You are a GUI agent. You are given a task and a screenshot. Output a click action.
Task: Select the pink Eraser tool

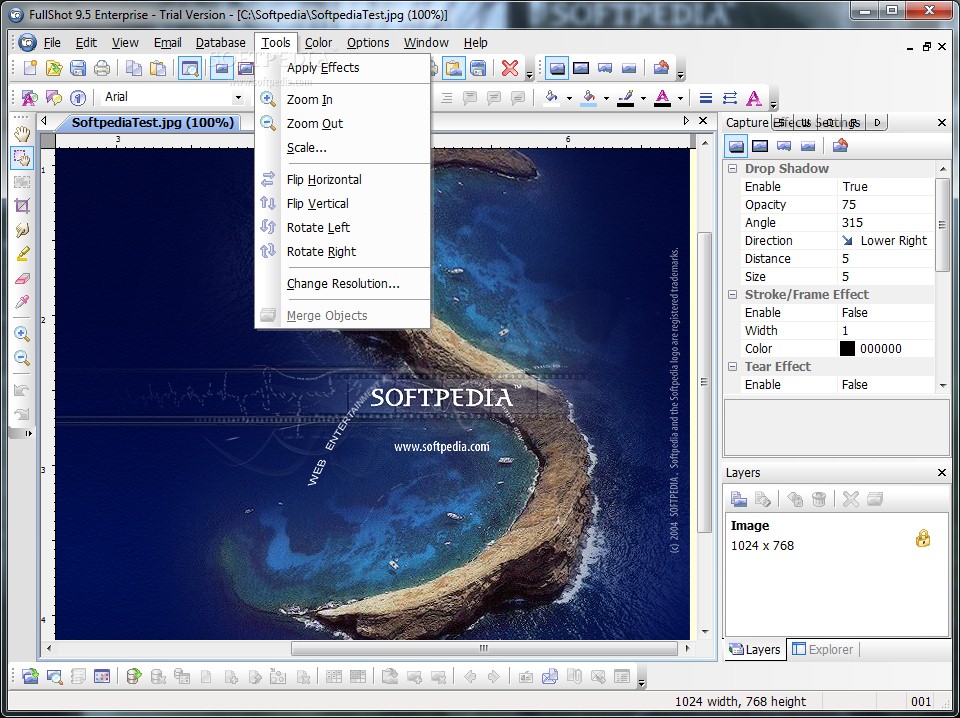(x=22, y=278)
